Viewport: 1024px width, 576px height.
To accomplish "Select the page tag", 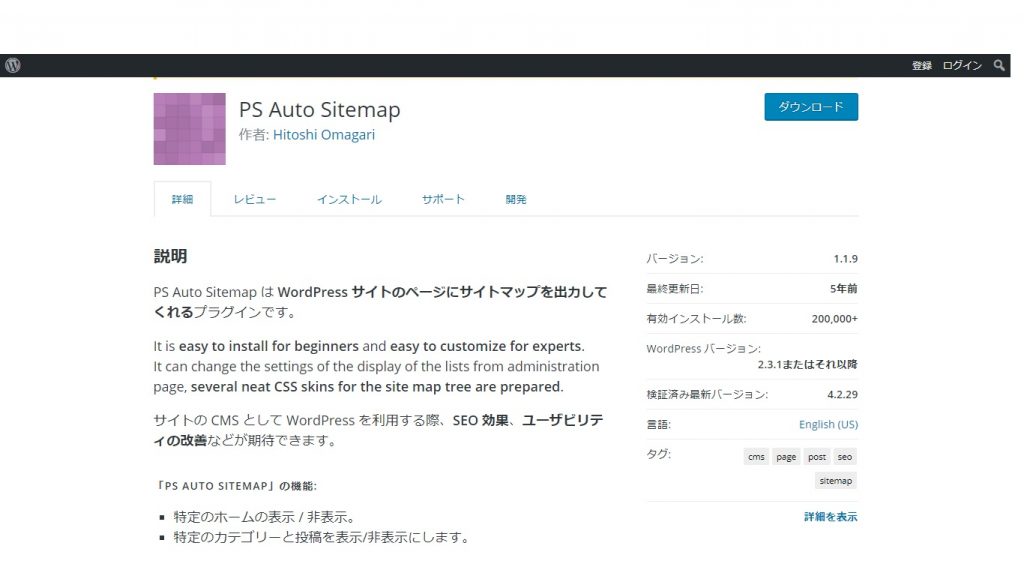I will (x=786, y=456).
